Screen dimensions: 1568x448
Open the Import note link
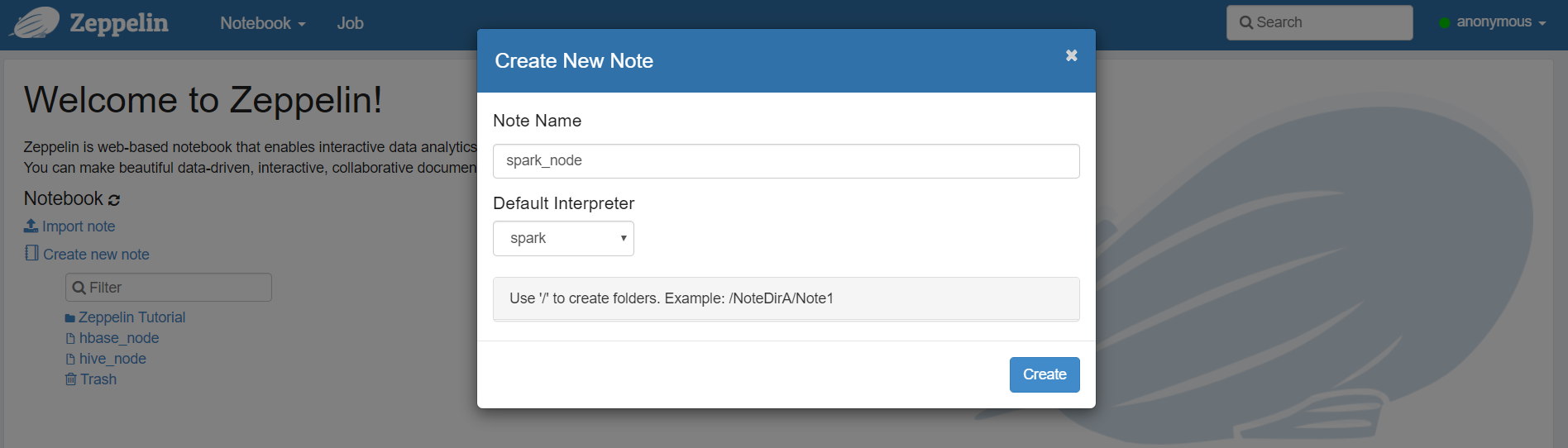(79, 226)
